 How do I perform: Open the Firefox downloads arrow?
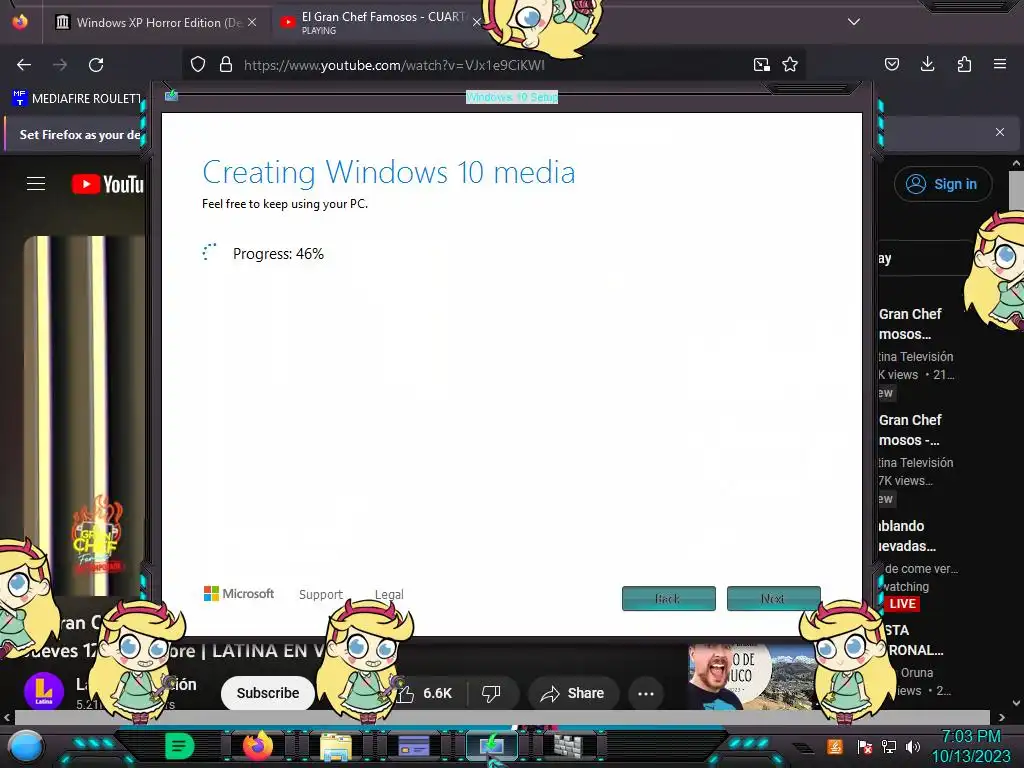pos(927,64)
